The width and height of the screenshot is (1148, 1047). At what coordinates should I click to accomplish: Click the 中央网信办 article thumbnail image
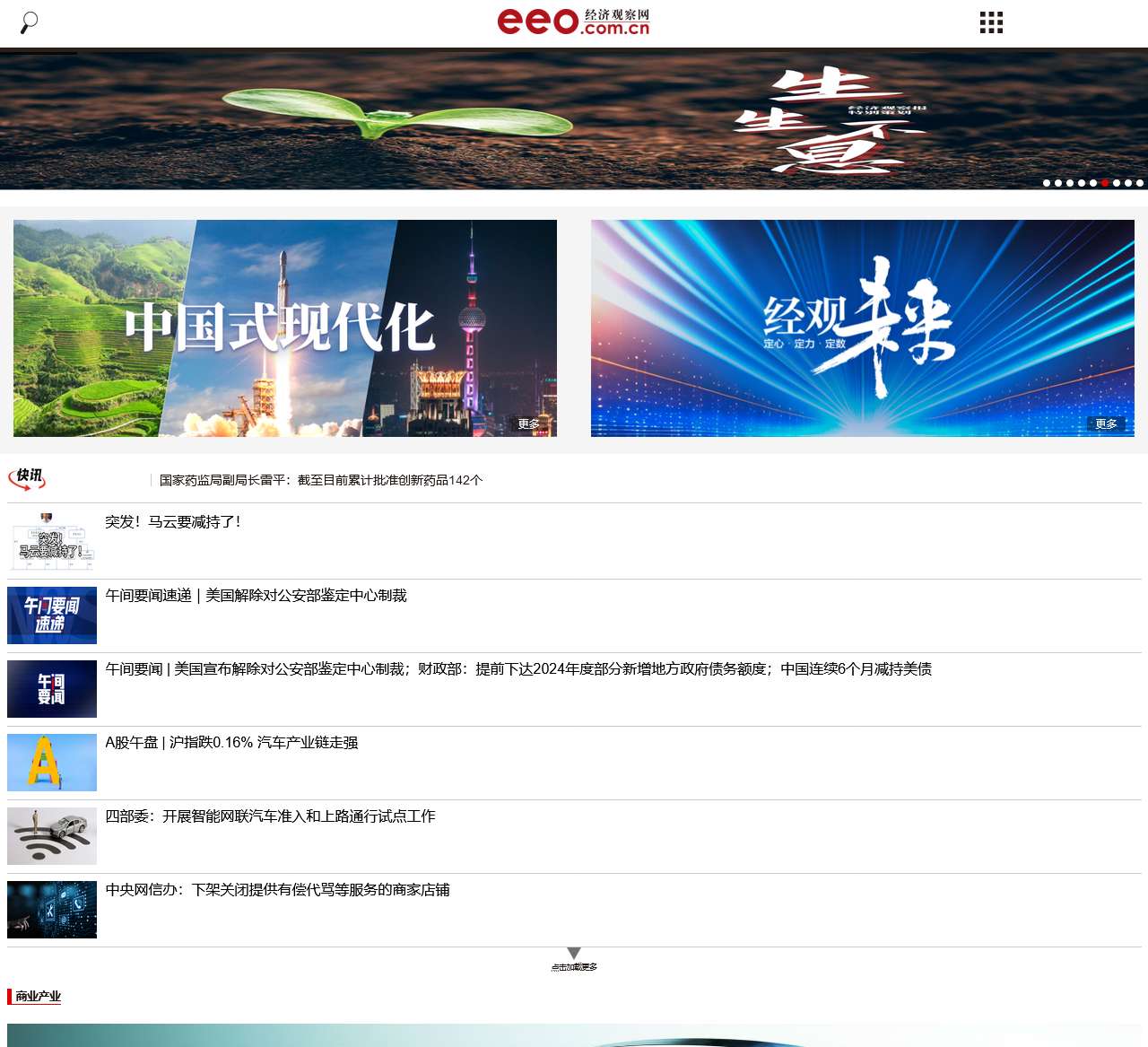pyautogui.click(x=52, y=910)
